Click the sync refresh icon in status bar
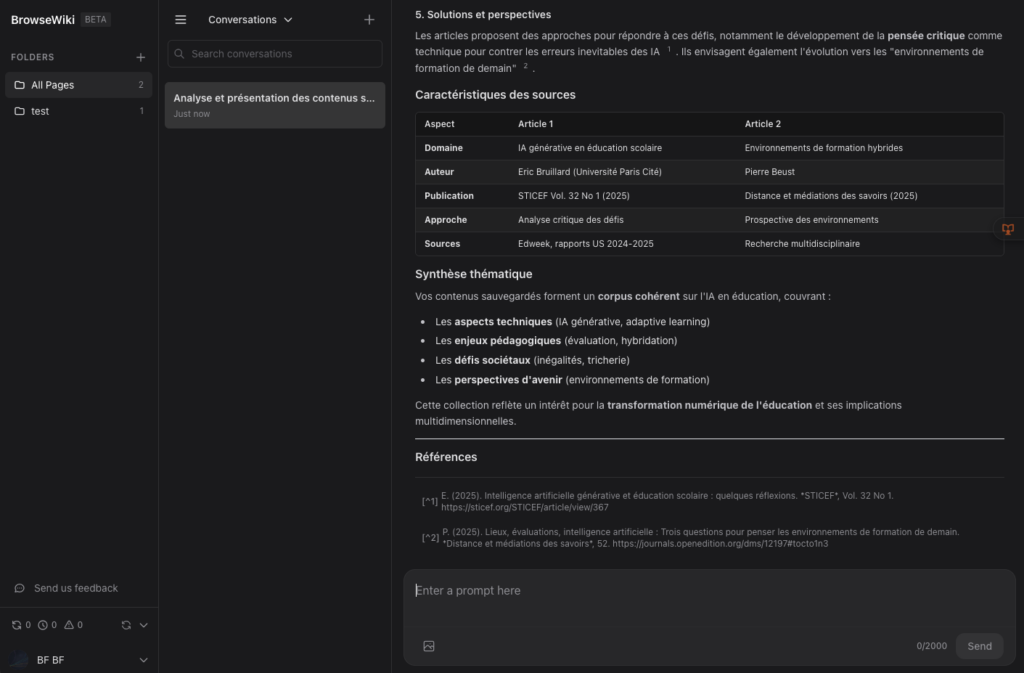Viewport: 1024px width, 673px height. point(126,625)
